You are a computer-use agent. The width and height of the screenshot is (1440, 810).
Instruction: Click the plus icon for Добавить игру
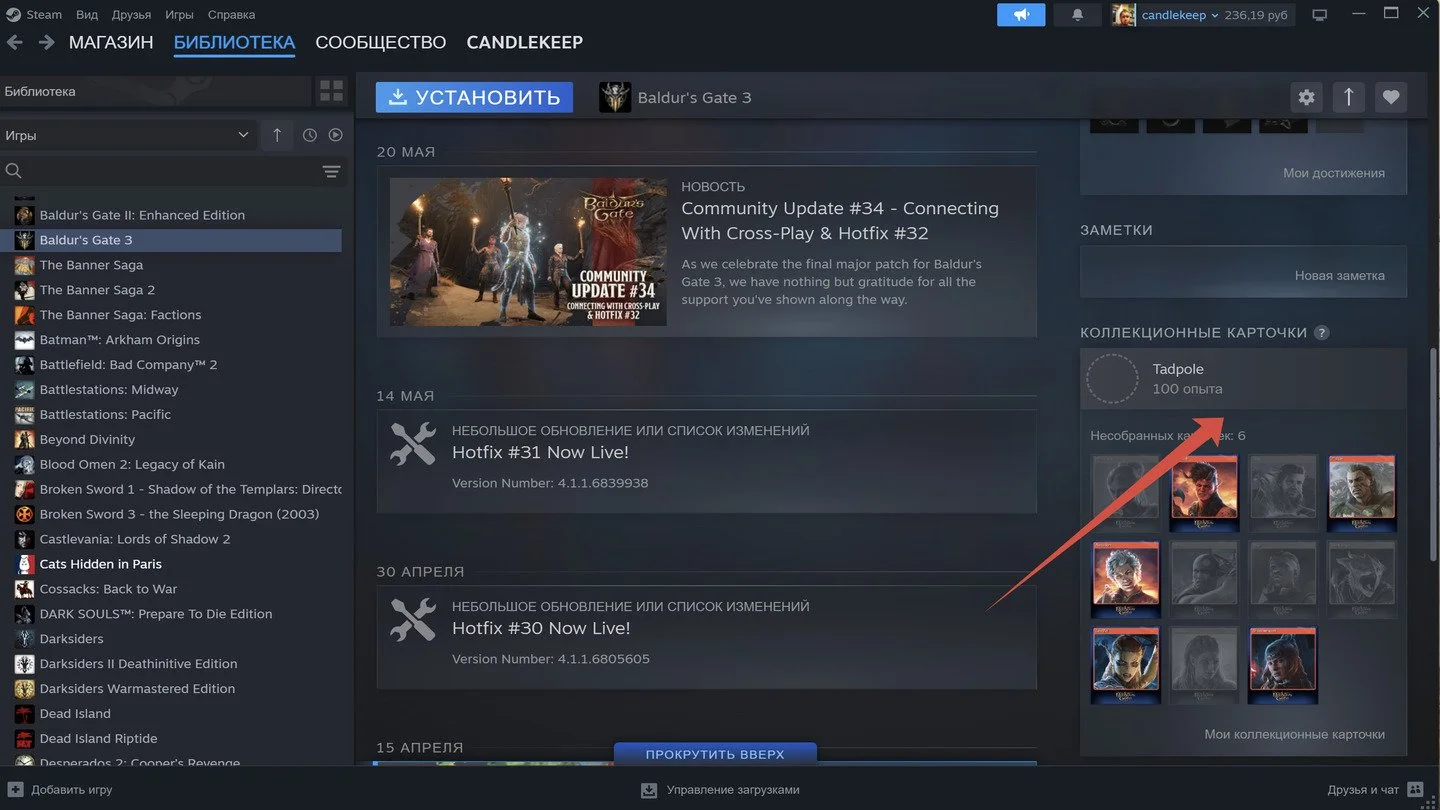pos(15,790)
